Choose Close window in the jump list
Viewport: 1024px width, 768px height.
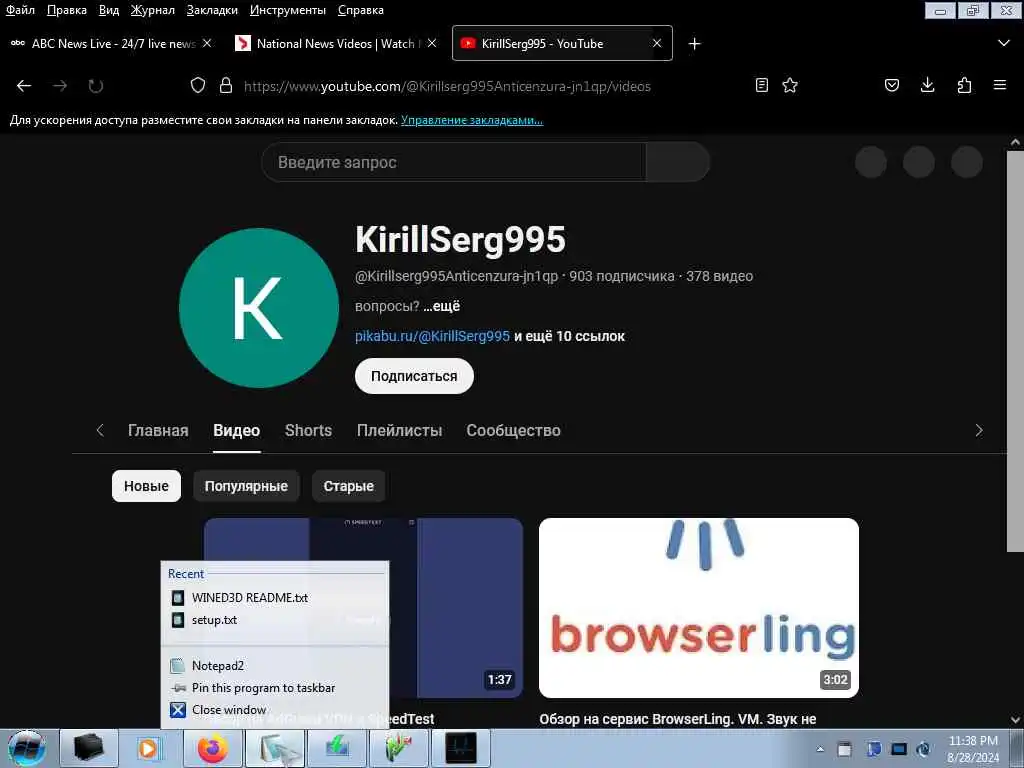274,710
